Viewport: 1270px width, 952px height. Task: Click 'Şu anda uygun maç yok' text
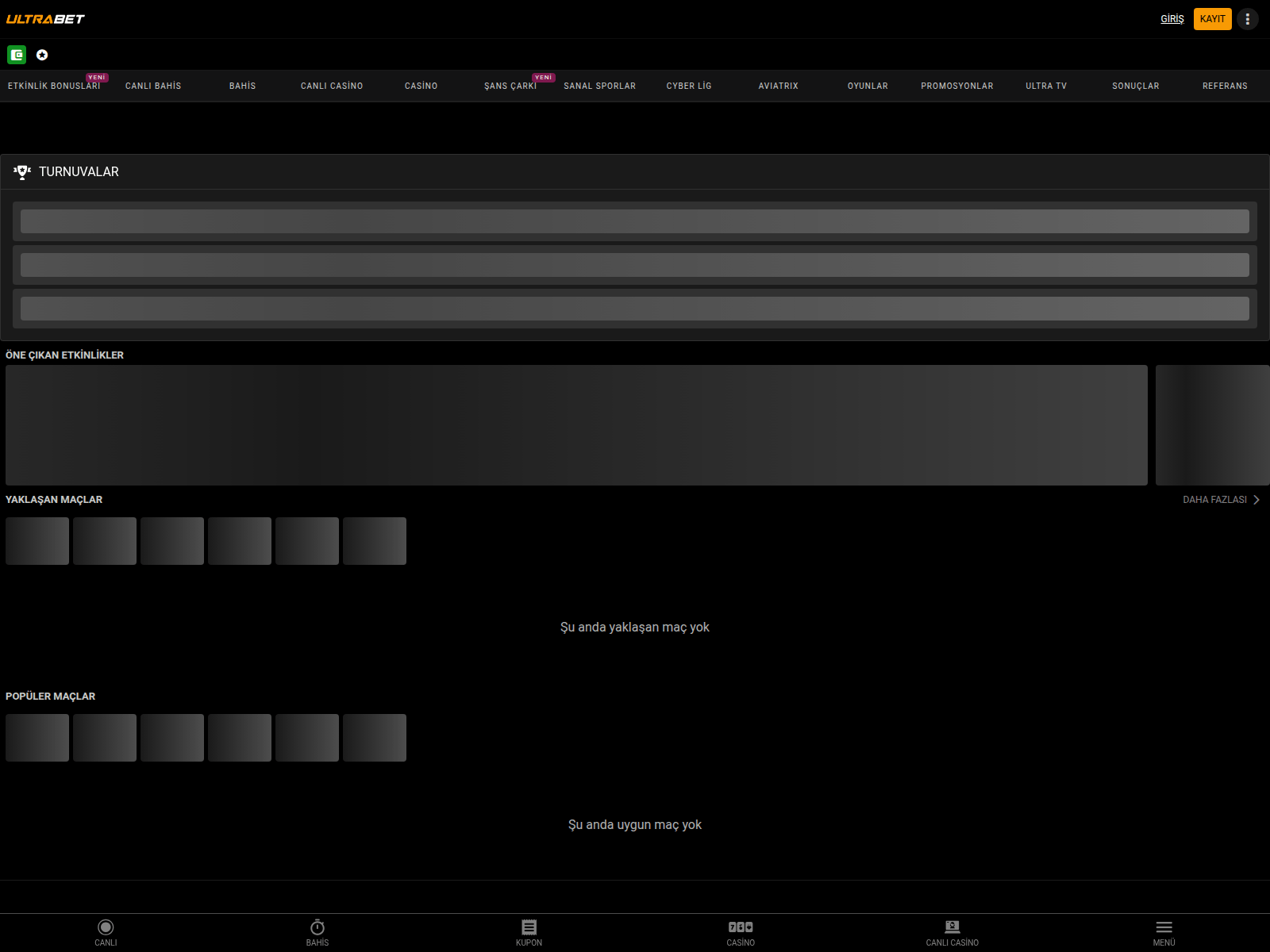(635, 825)
